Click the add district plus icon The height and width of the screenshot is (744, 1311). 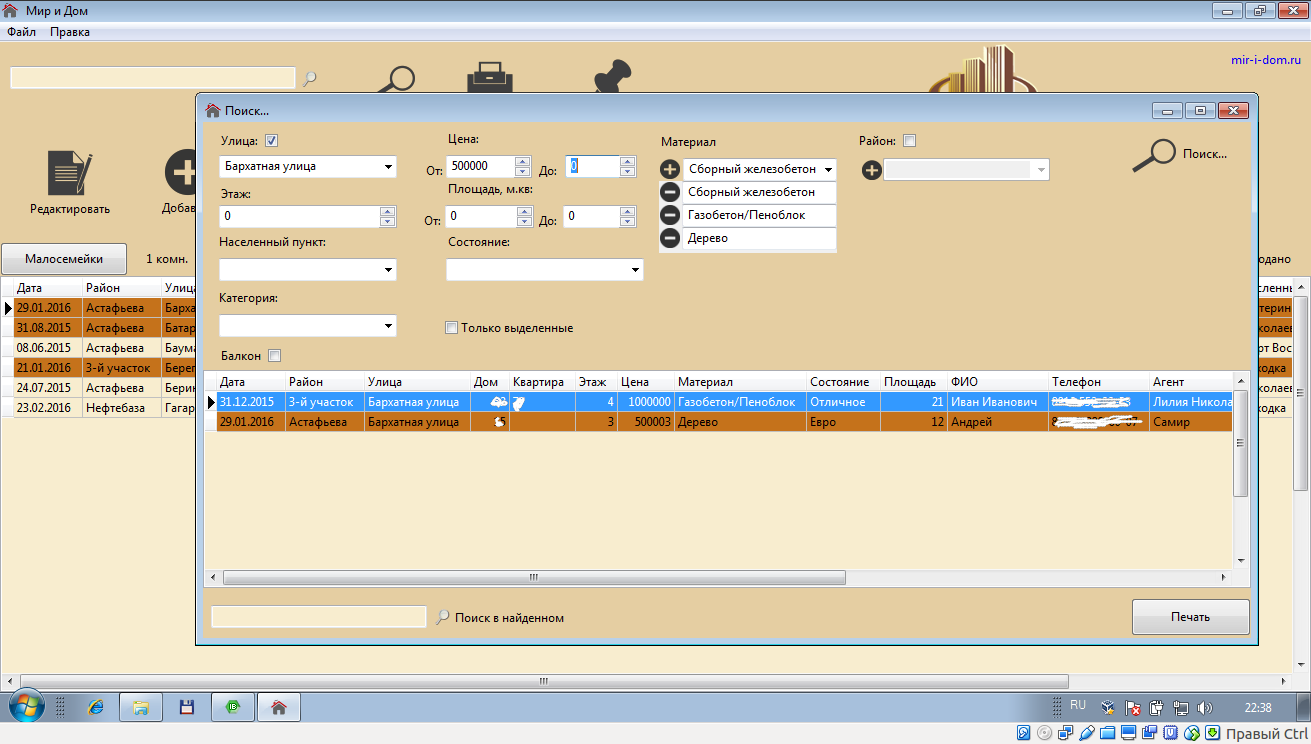pos(872,170)
